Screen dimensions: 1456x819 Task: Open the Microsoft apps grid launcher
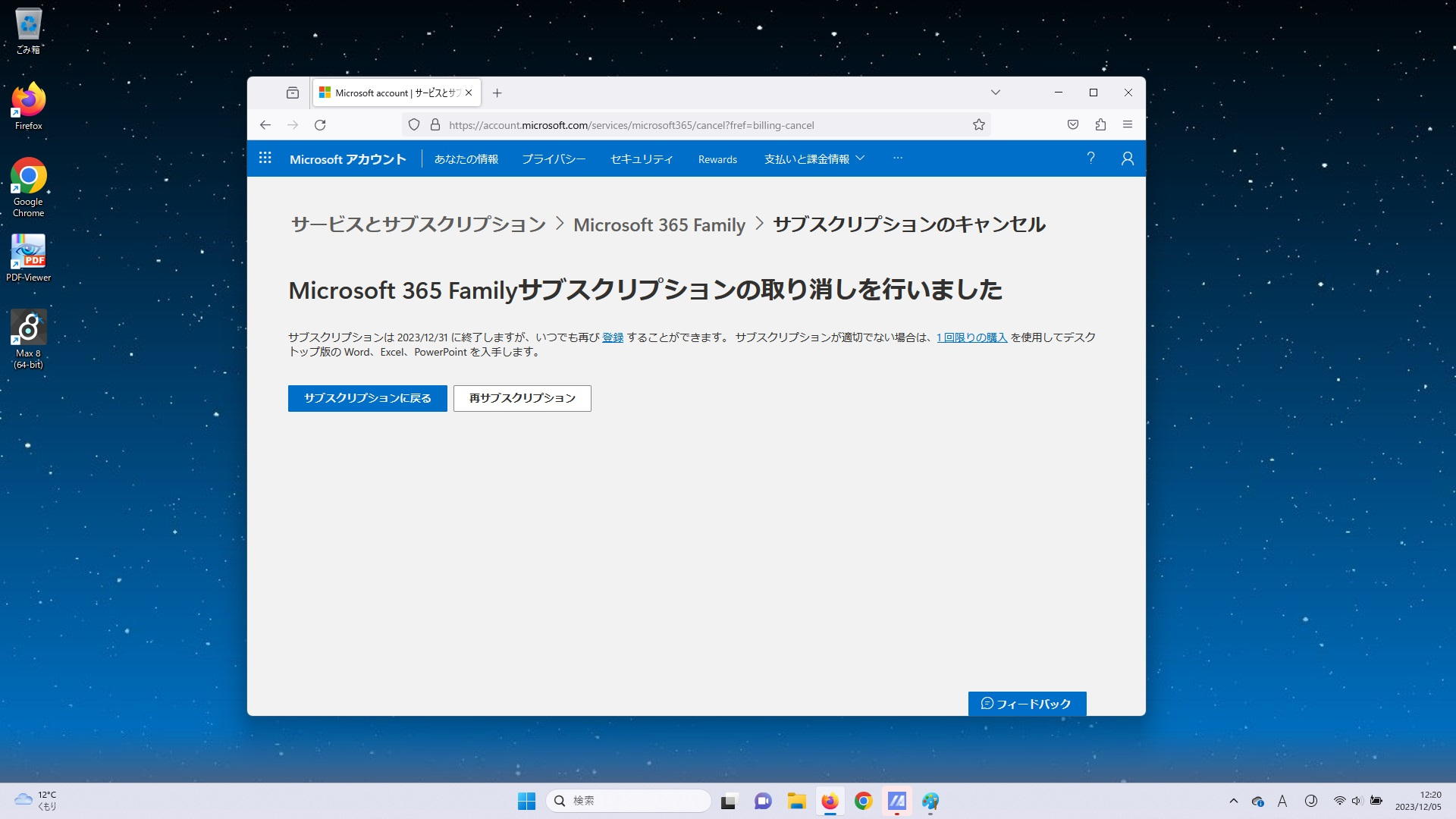click(265, 158)
